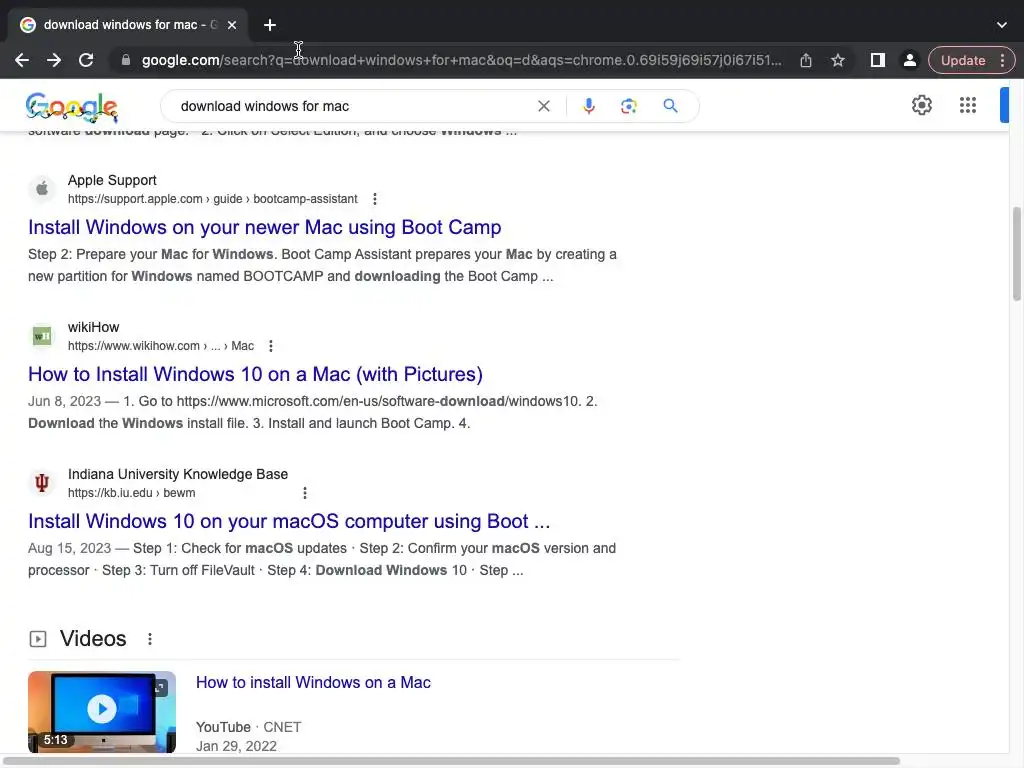Click the 'Apple Support' site name
Screen dimensions: 1024x768
click(112, 180)
